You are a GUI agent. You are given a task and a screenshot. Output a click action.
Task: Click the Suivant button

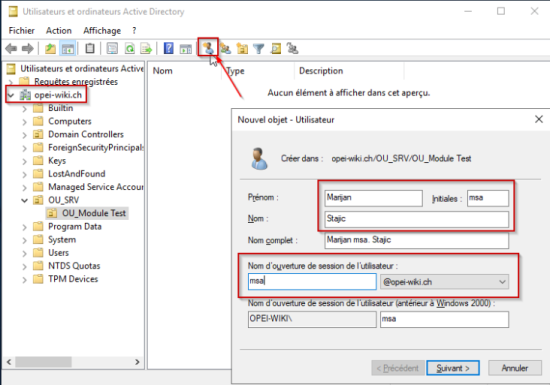pos(453,368)
